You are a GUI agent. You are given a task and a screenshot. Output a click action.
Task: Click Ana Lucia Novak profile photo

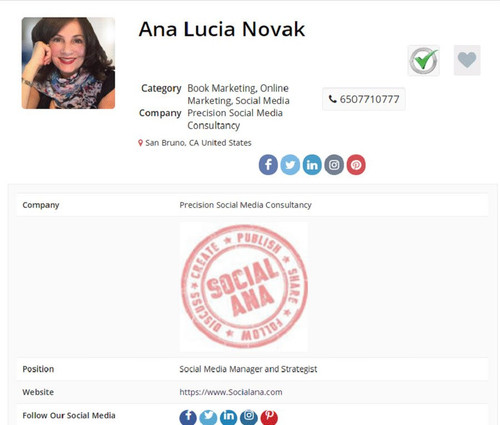pyautogui.click(x=68, y=63)
